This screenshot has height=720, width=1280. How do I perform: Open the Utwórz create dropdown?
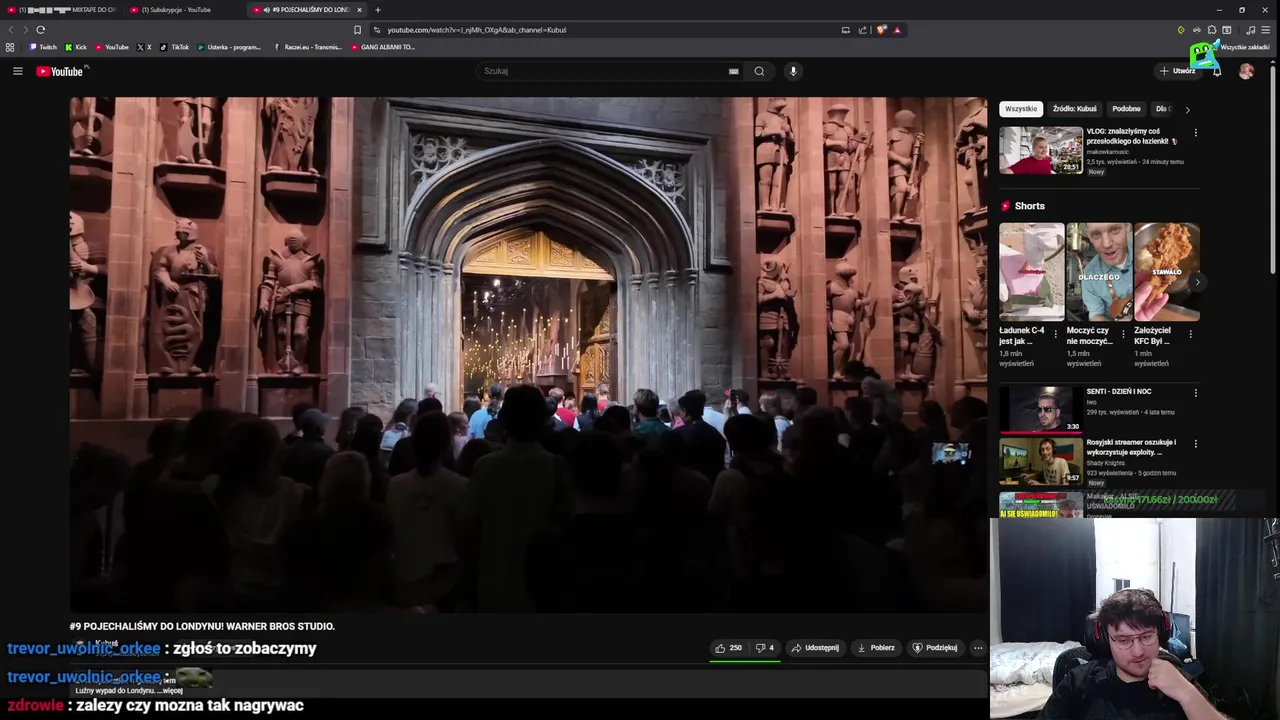(x=1177, y=71)
